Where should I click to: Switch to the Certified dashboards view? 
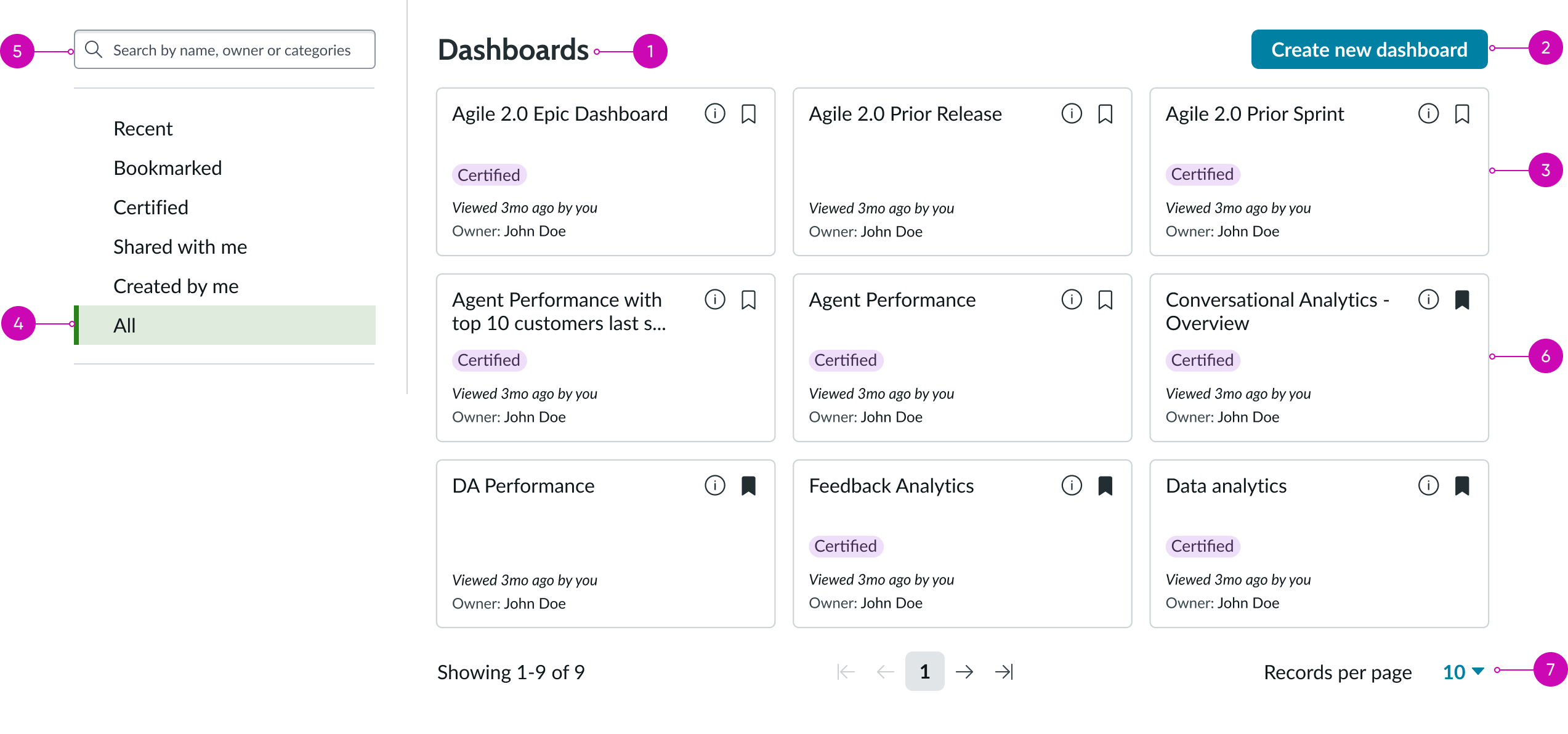pos(150,207)
